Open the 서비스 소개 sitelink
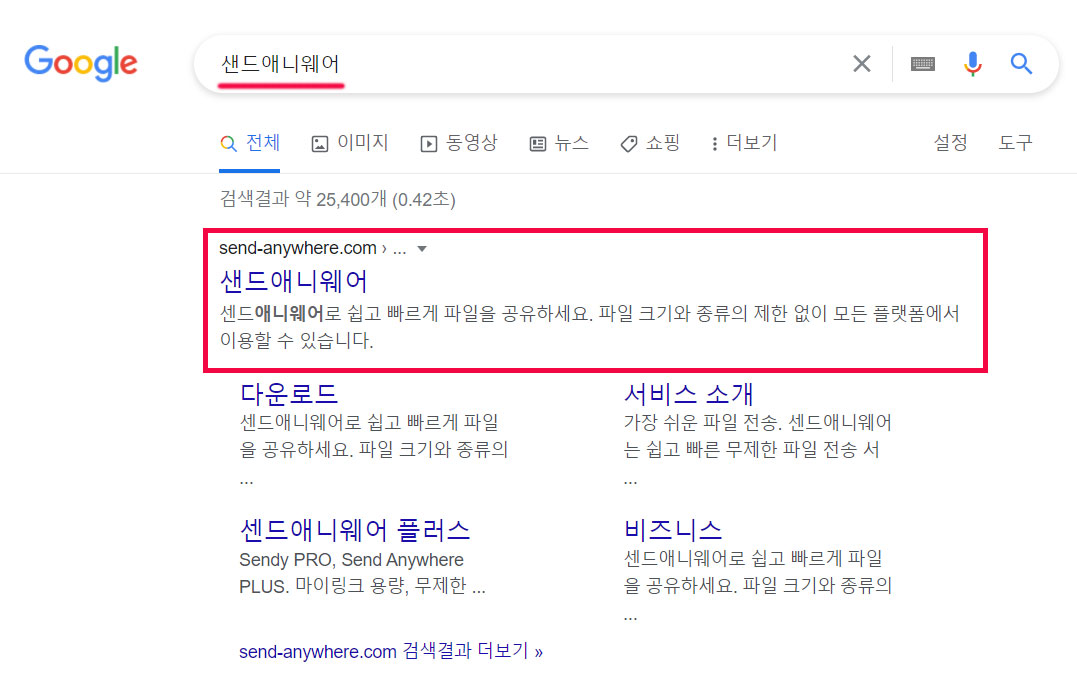1077x697 pixels. (688, 393)
